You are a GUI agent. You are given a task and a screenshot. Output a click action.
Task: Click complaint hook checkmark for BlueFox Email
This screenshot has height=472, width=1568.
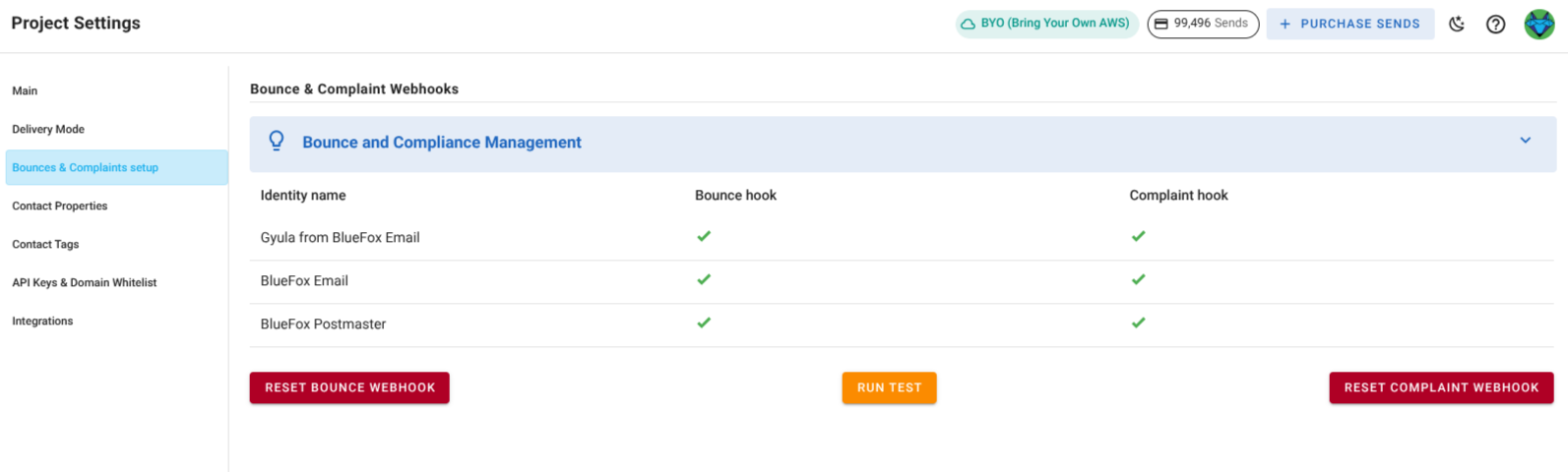[x=1138, y=279]
